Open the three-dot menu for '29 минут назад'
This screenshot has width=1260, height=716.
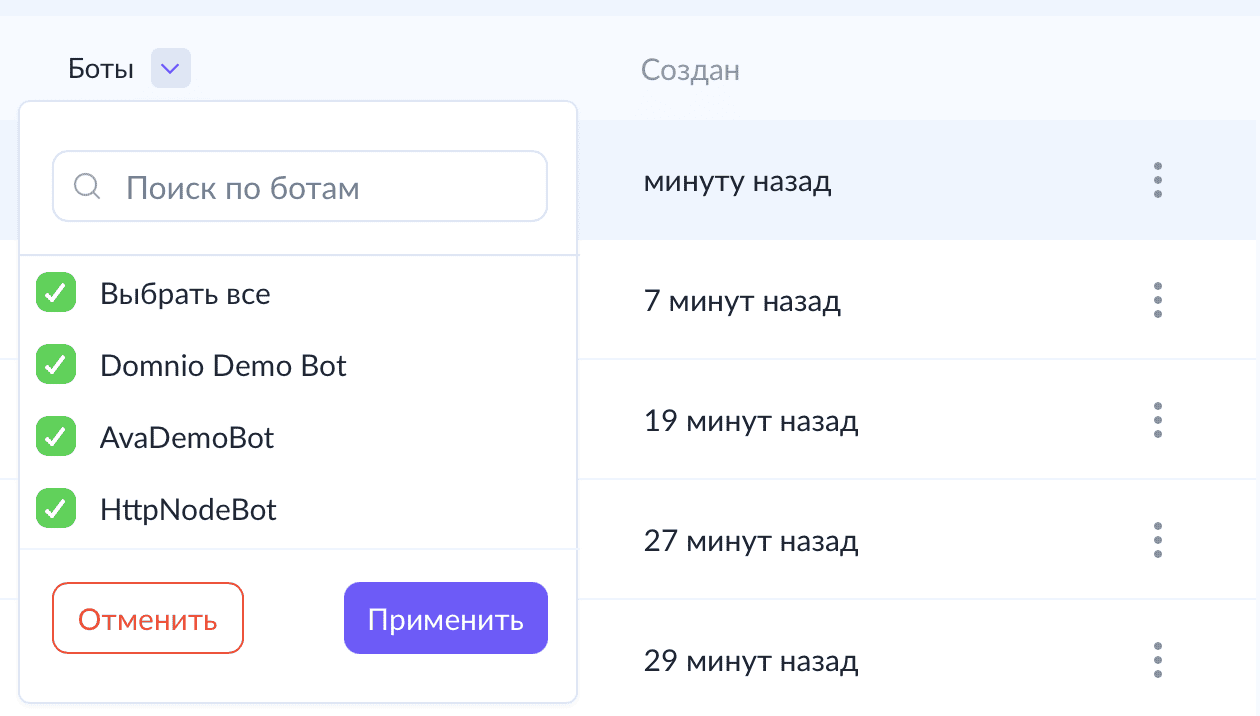pos(1157,660)
